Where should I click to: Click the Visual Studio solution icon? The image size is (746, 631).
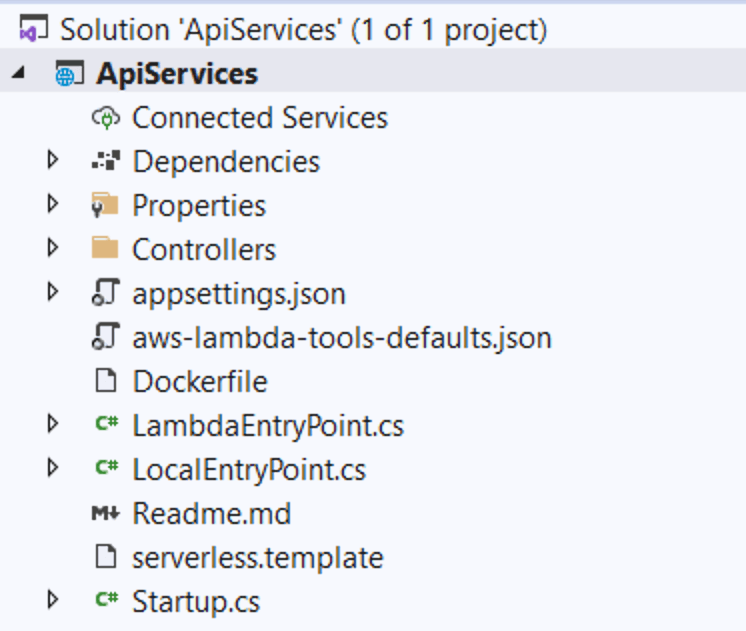point(33,29)
